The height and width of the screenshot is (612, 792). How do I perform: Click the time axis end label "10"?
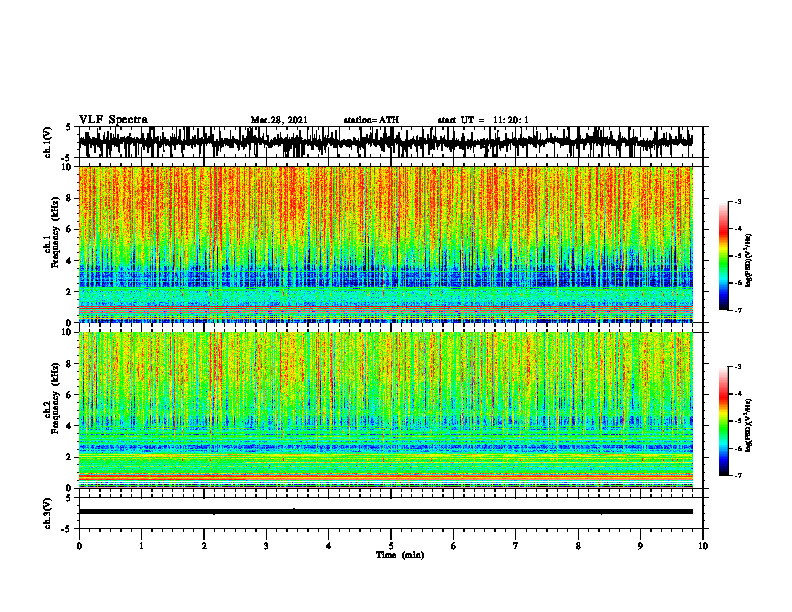click(x=703, y=546)
